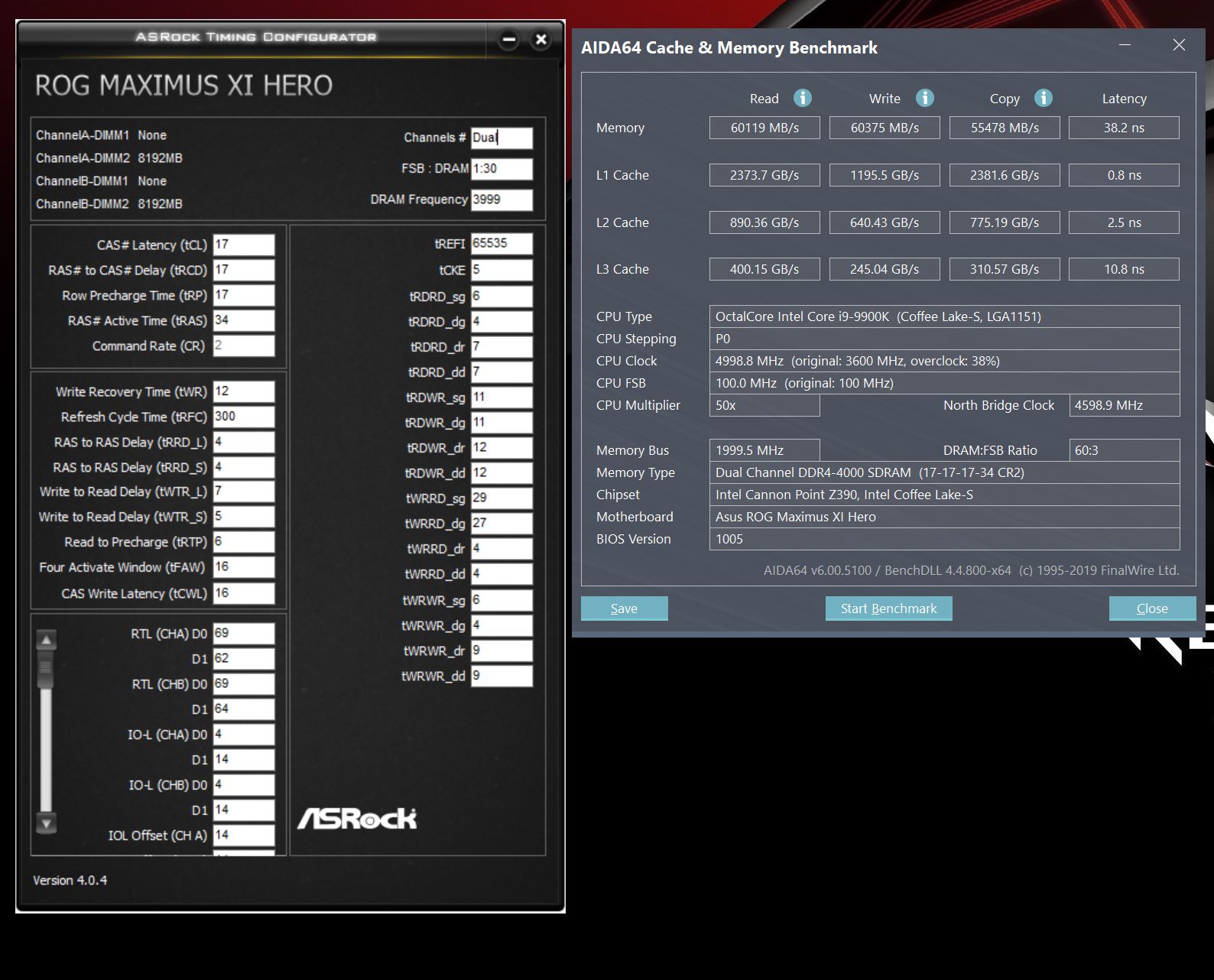Viewport: 1214px width, 980px height.
Task: Click the Memory Bus 1999.5 MHz value
Action: coord(764,450)
